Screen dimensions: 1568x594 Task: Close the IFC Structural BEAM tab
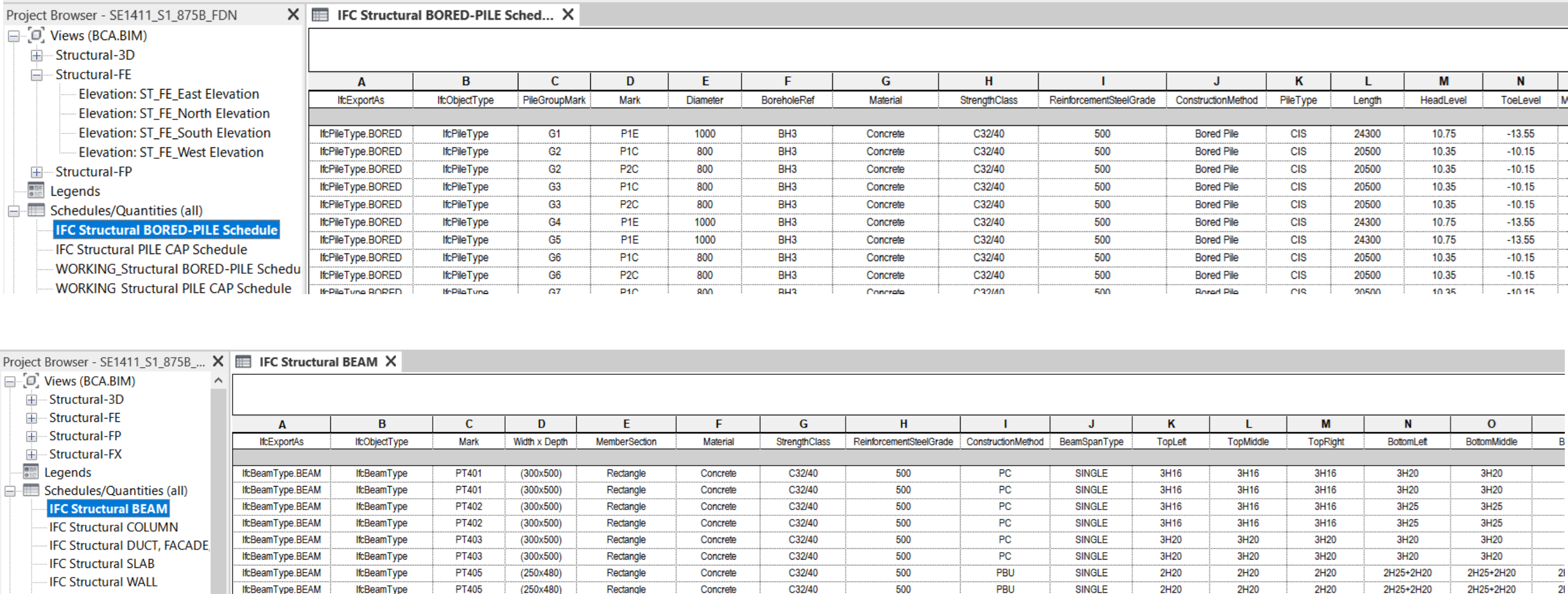coord(391,361)
